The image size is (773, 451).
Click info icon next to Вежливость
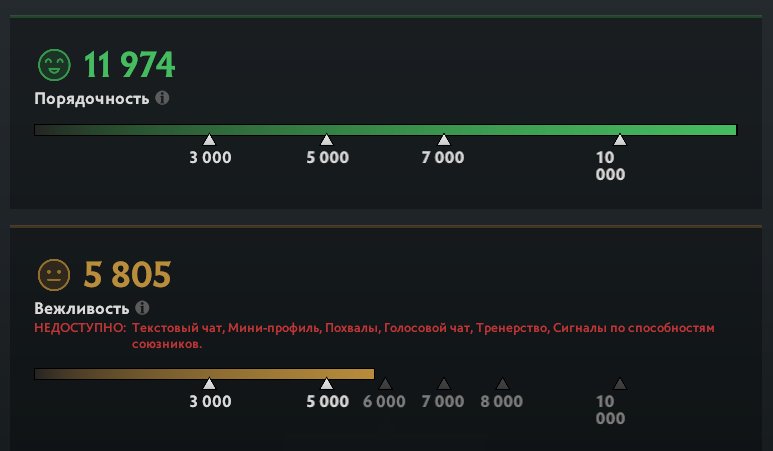point(142,307)
